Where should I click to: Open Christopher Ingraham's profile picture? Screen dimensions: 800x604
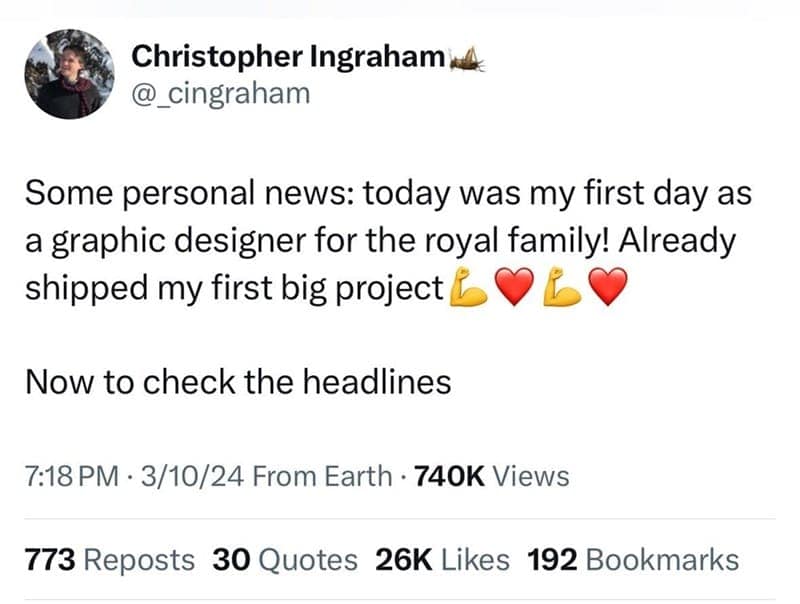click(68, 74)
